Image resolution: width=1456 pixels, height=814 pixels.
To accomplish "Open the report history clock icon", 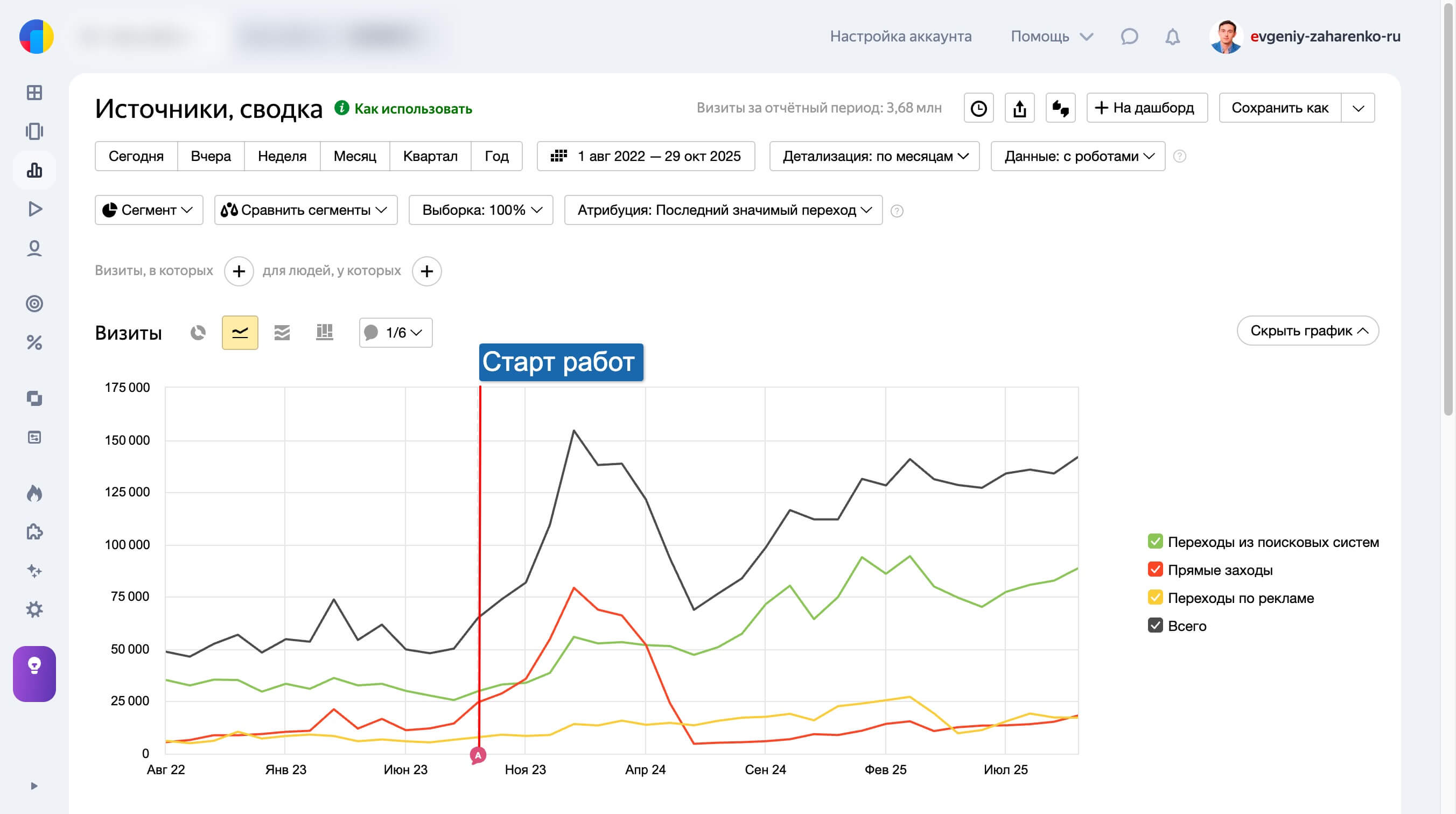I will point(978,108).
